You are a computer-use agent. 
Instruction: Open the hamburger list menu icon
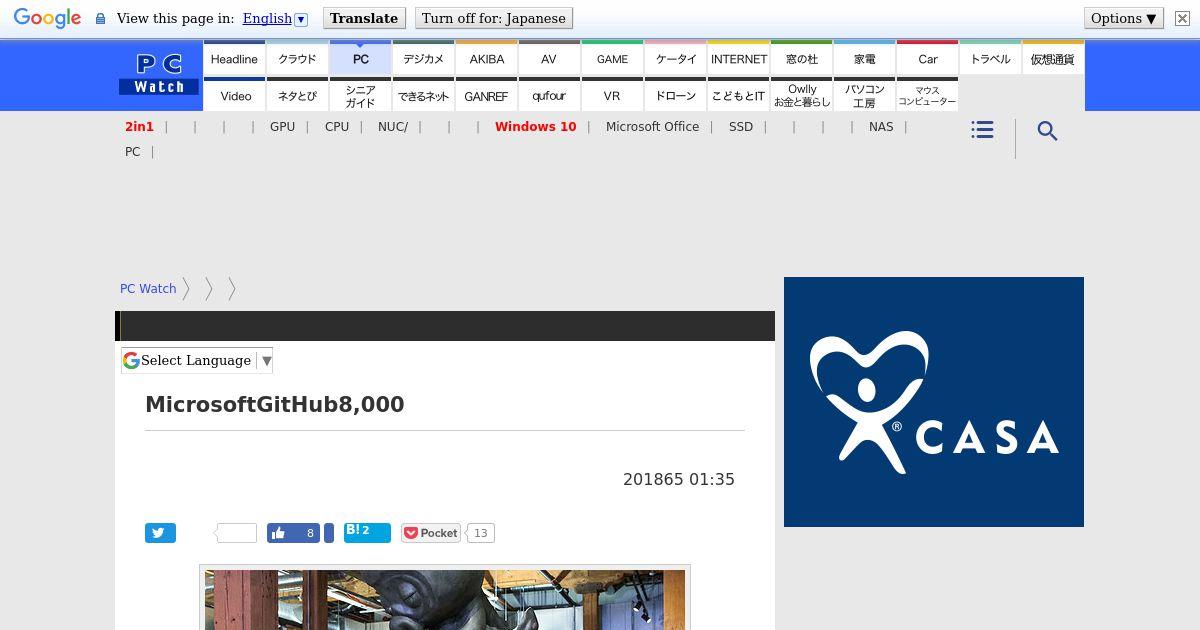point(982,130)
